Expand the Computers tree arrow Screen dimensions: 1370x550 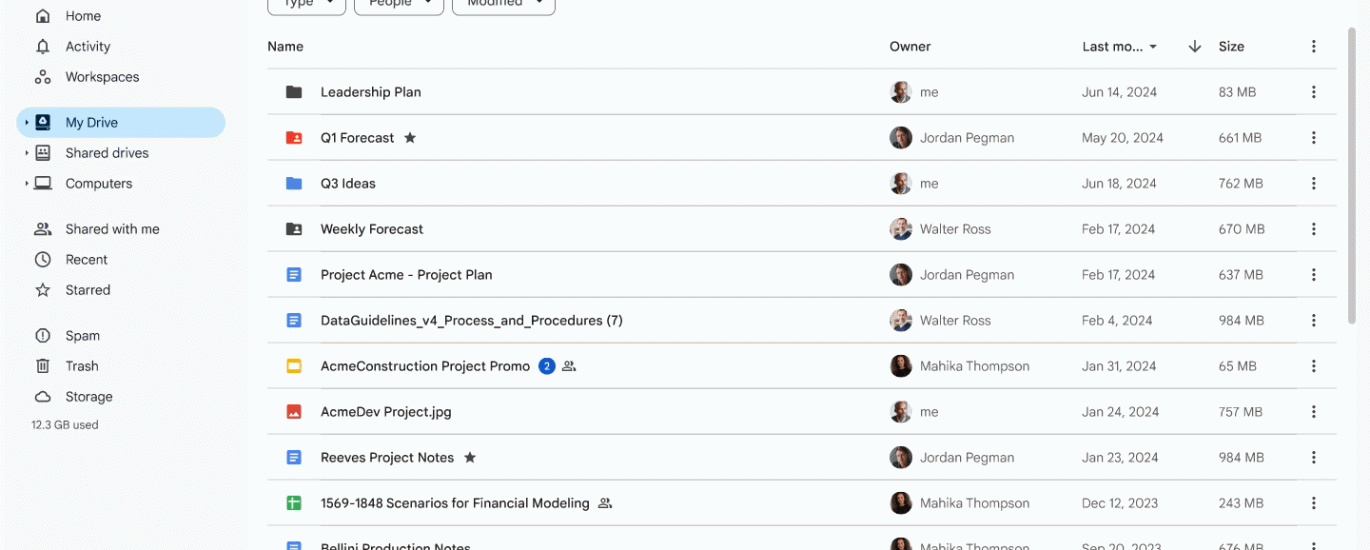coord(27,184)
